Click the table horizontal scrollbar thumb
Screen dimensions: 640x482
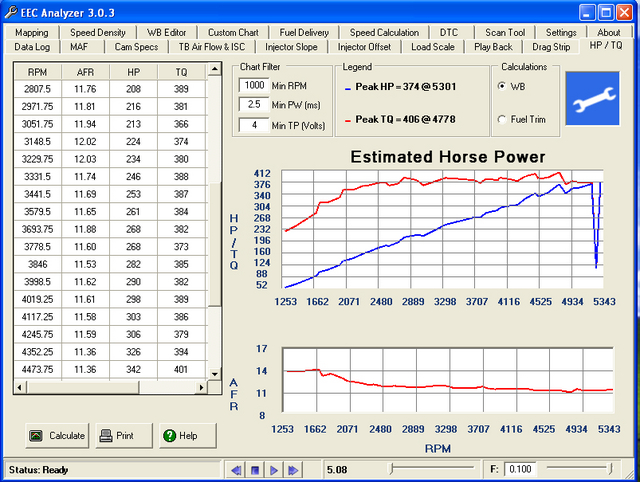pos(83,387)
